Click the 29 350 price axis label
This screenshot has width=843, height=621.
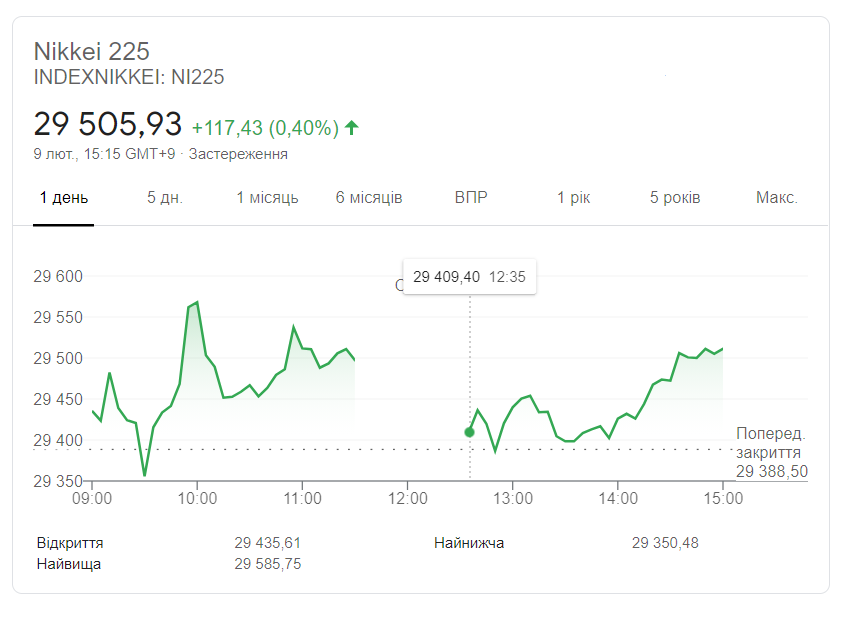coord(58,481)
